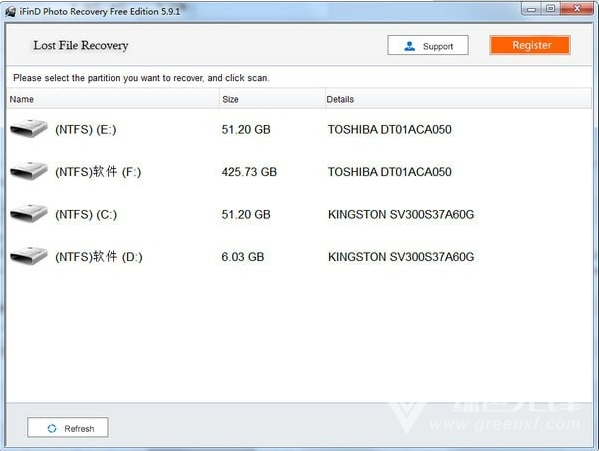Click the app icon in title bar
599x451 pixels.
coord(11,11)
